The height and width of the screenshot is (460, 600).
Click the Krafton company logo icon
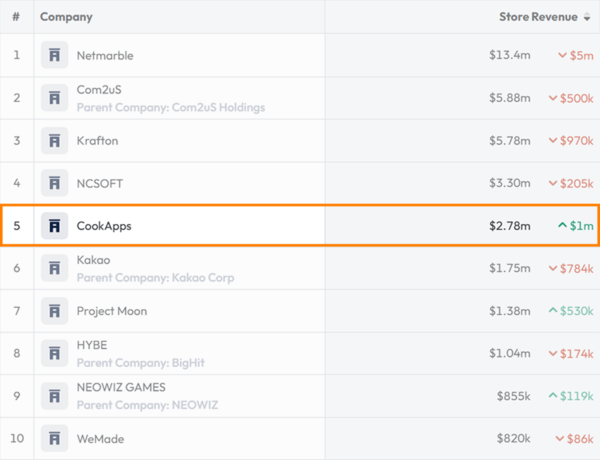tap(55, 141)
